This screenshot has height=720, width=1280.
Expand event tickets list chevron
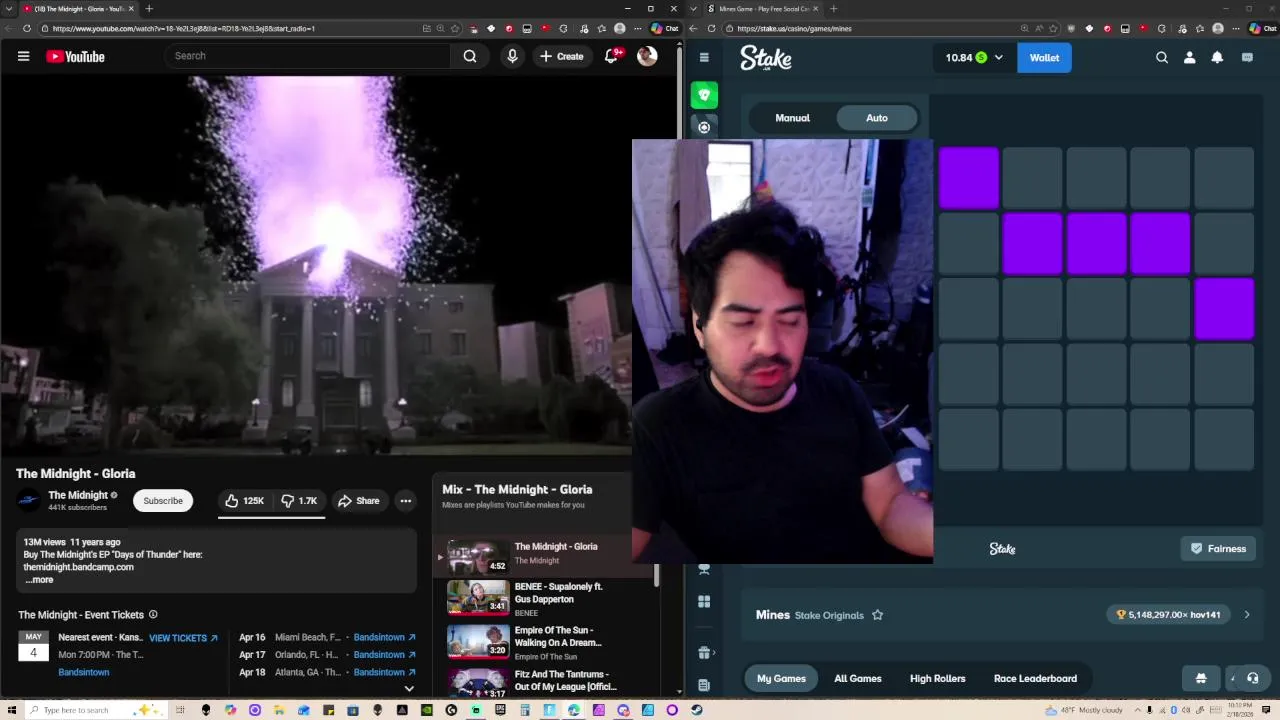(408, 688)
